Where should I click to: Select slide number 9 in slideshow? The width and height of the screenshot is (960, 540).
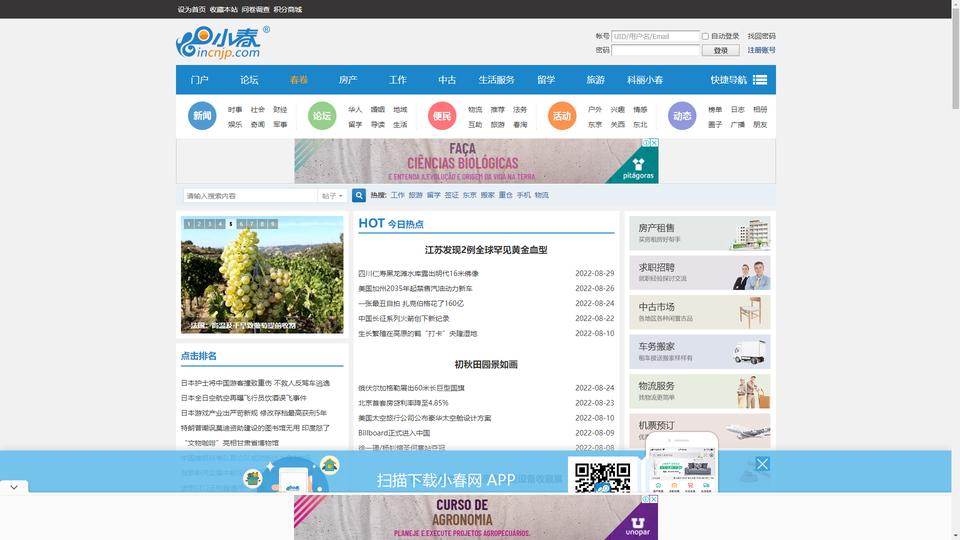[x=273, y=224]
